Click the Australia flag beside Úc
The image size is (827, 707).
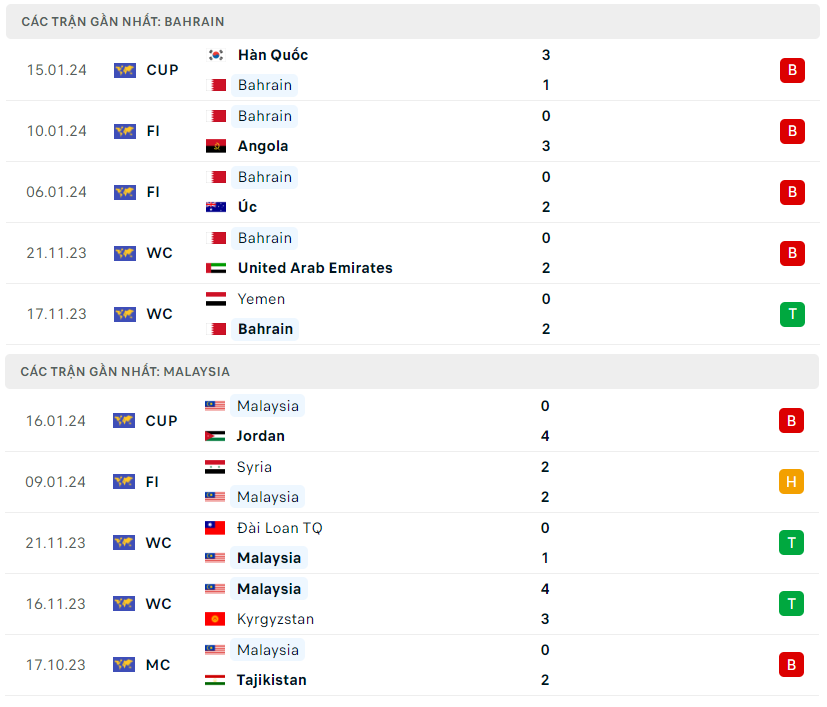coord(216,207)
